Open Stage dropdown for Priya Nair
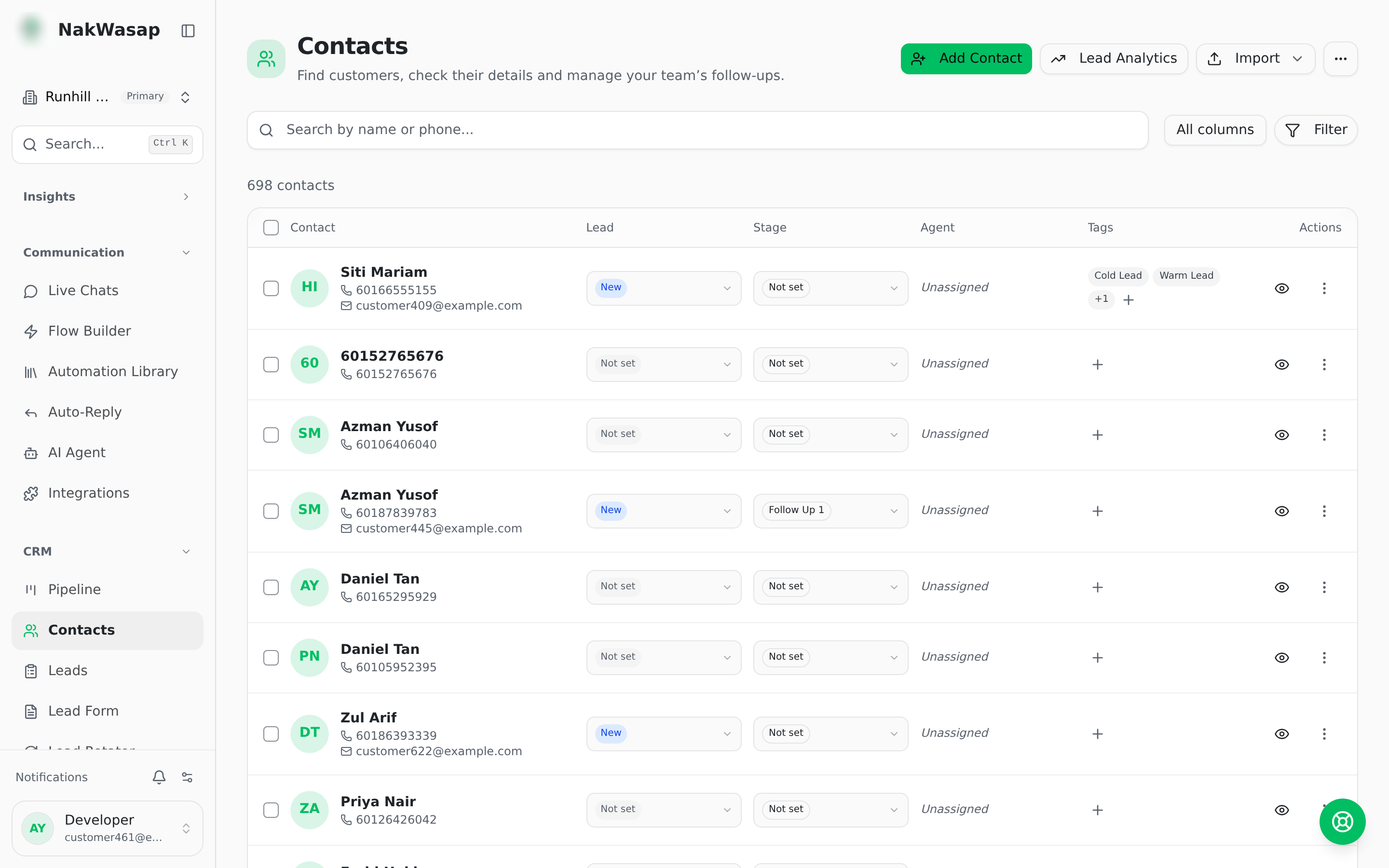The height and width of the screenshot is (868, 1389). coord(831,810)
